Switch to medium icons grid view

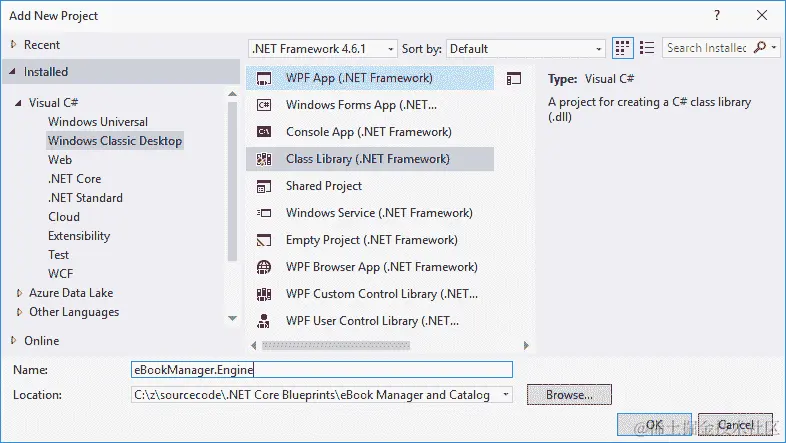[x=622, y=48]
